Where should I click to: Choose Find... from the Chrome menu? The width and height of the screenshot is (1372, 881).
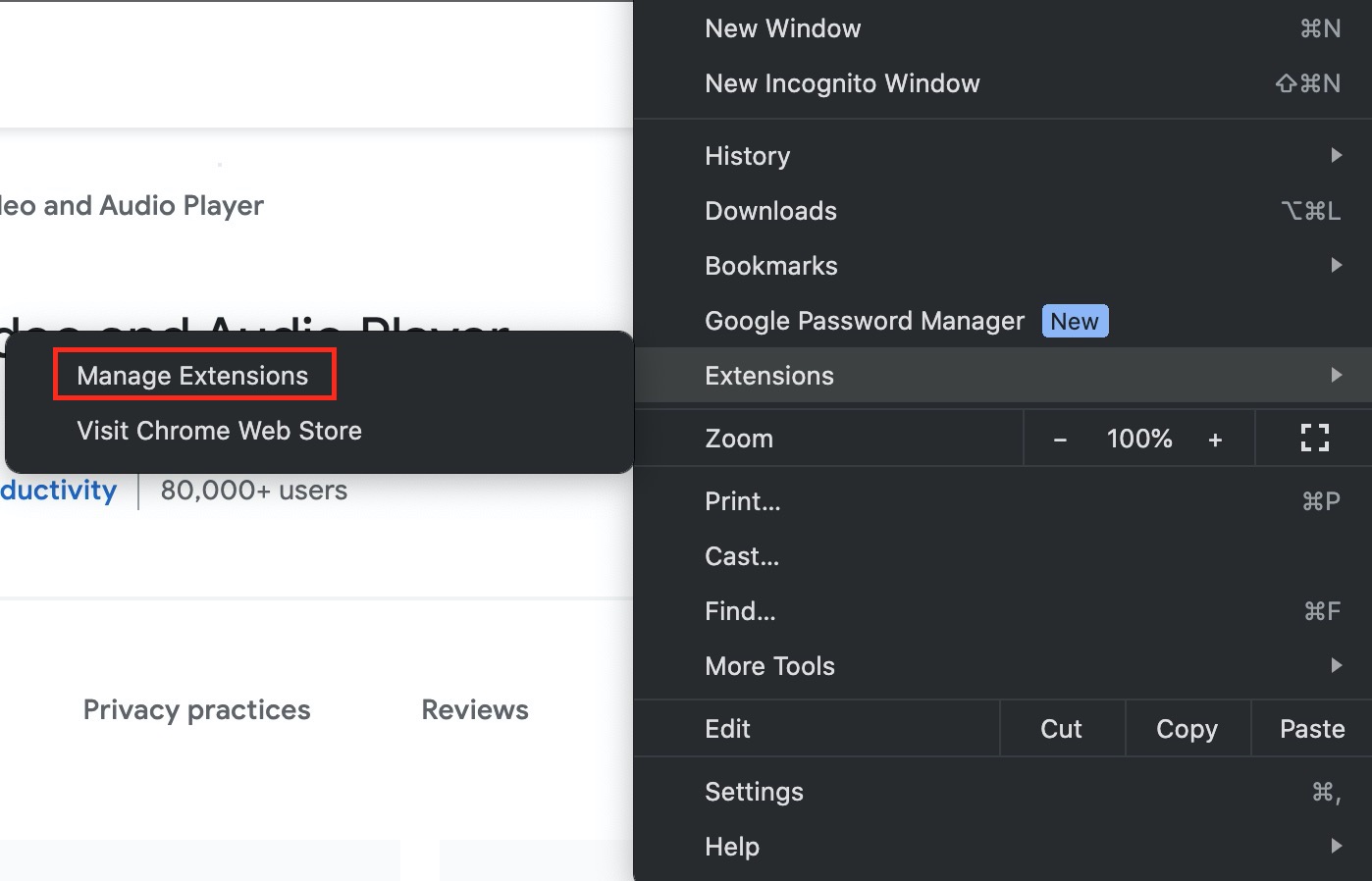tap(1003, 611)
